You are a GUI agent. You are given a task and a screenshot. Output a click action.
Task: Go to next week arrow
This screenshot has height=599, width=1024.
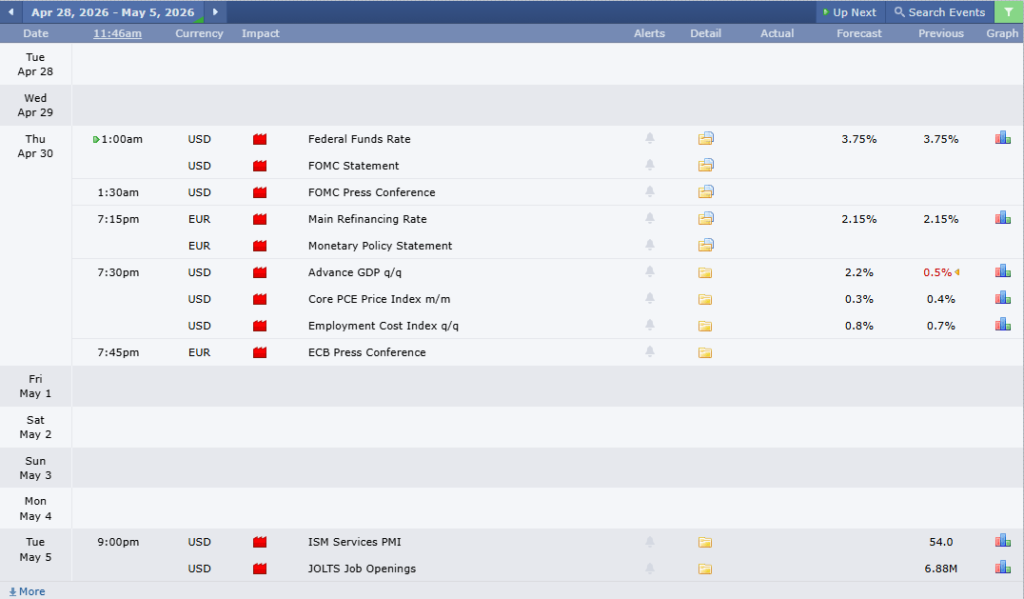pos(215,12)
